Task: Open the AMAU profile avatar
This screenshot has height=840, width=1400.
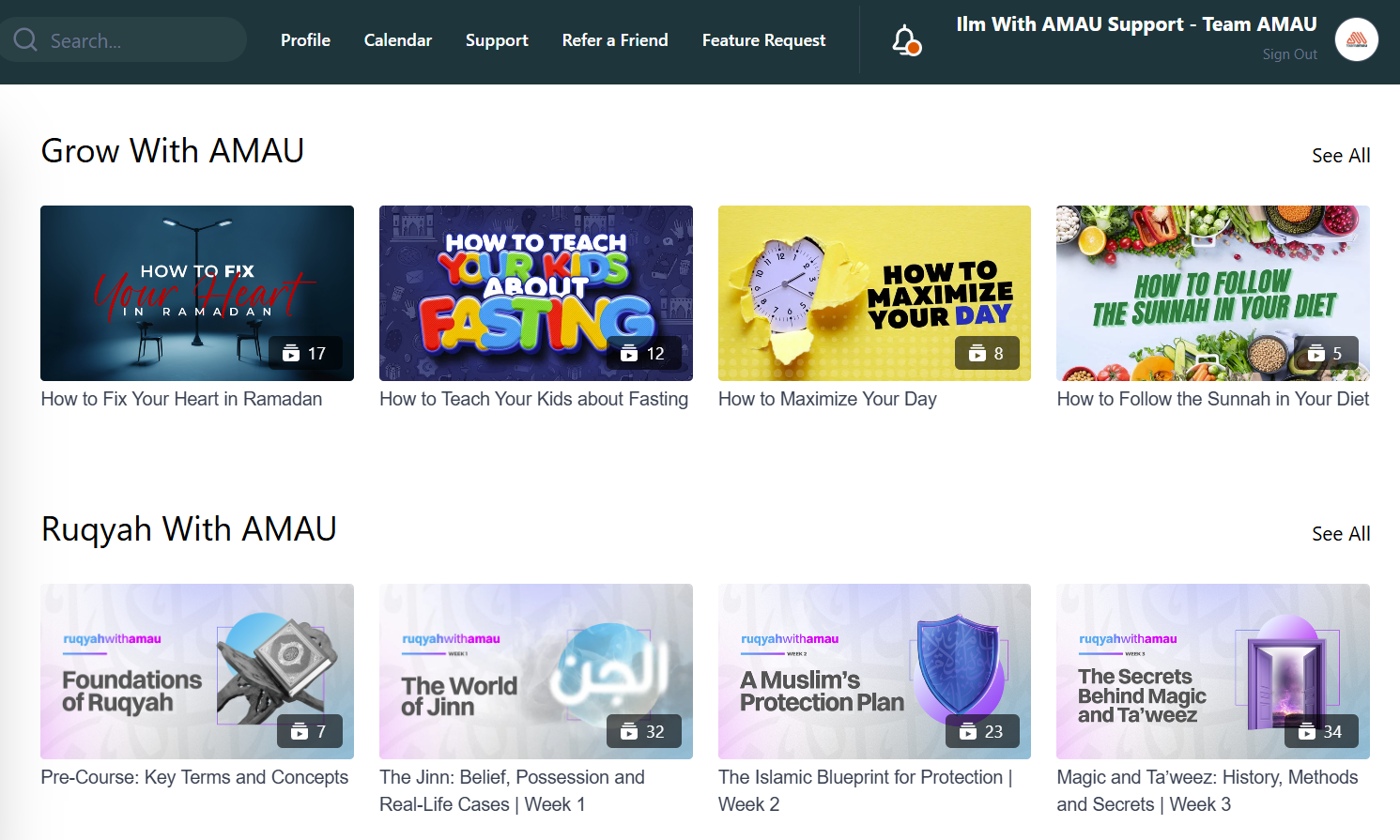Action: [x=1356, y=39]
